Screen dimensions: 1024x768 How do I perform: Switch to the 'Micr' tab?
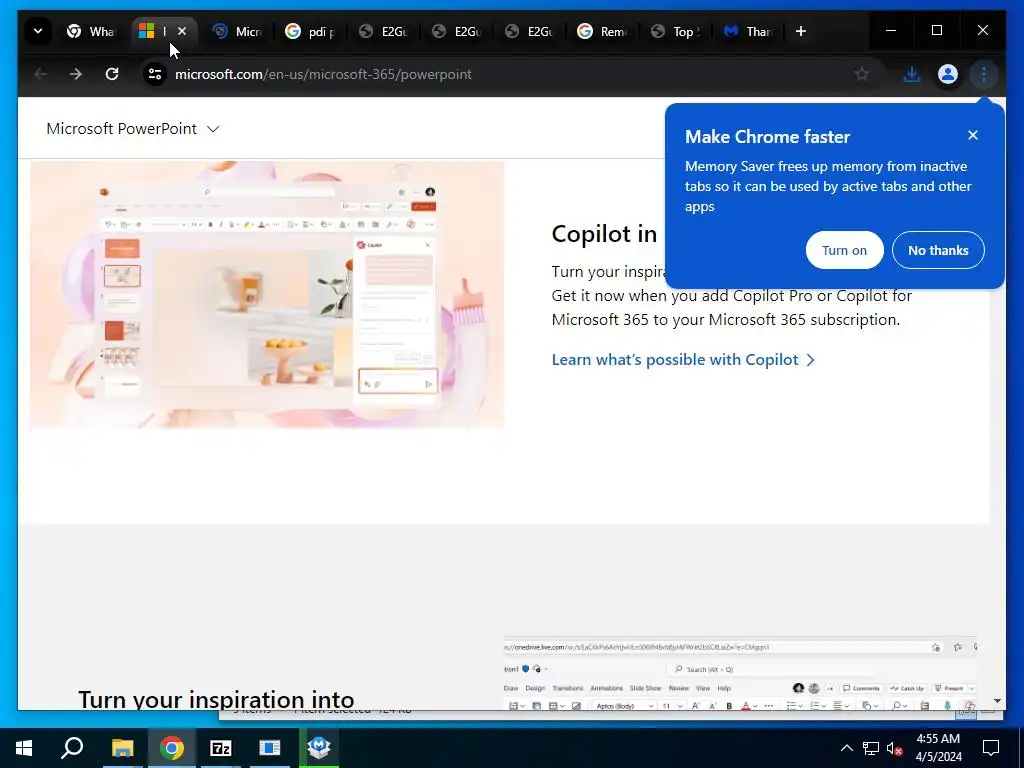[238, 31]
